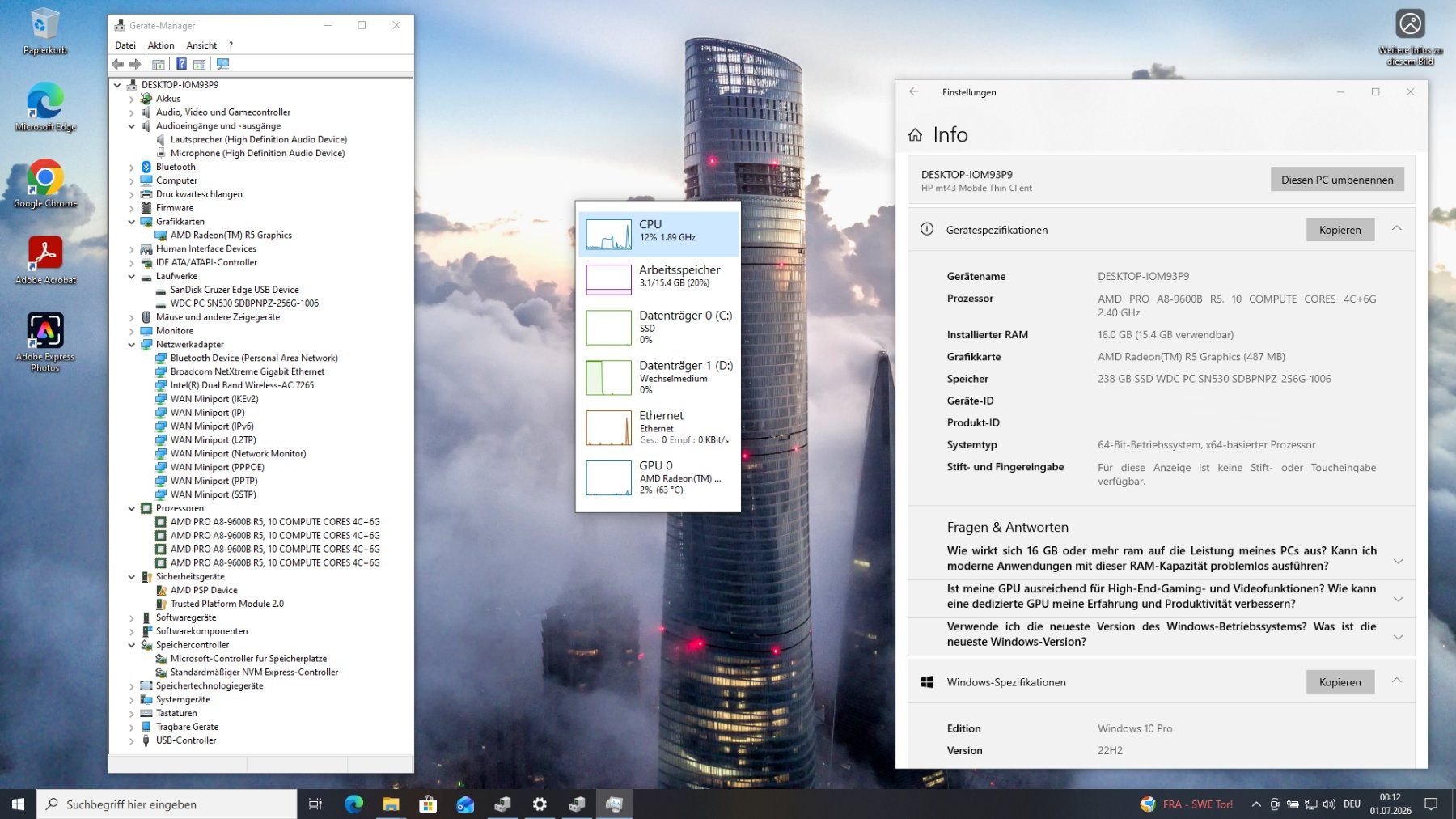Open Task View on the taskbar
1456x819 pixels.
click(x=315, y=804)
